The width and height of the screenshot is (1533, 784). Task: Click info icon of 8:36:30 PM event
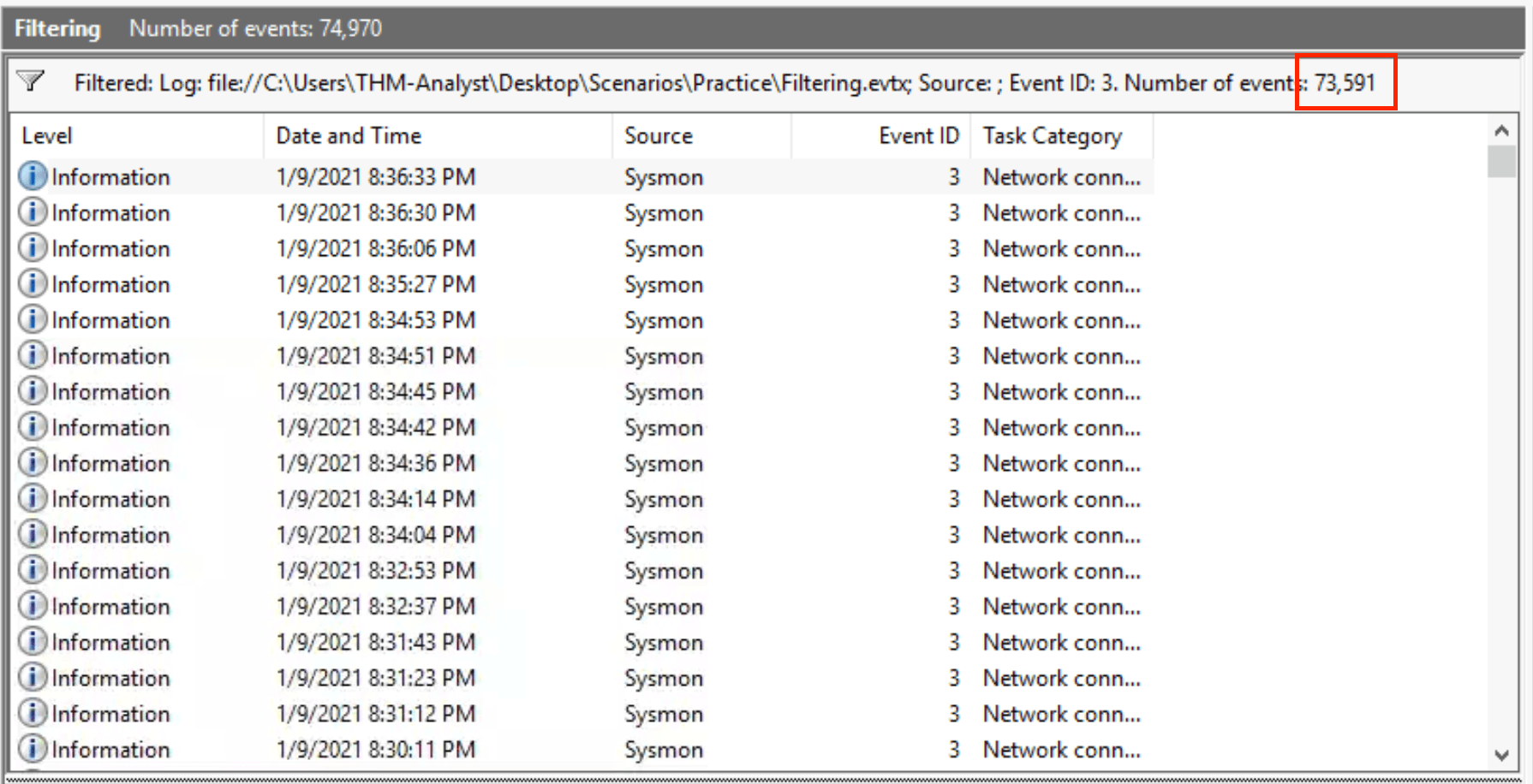tap(33, 212)
